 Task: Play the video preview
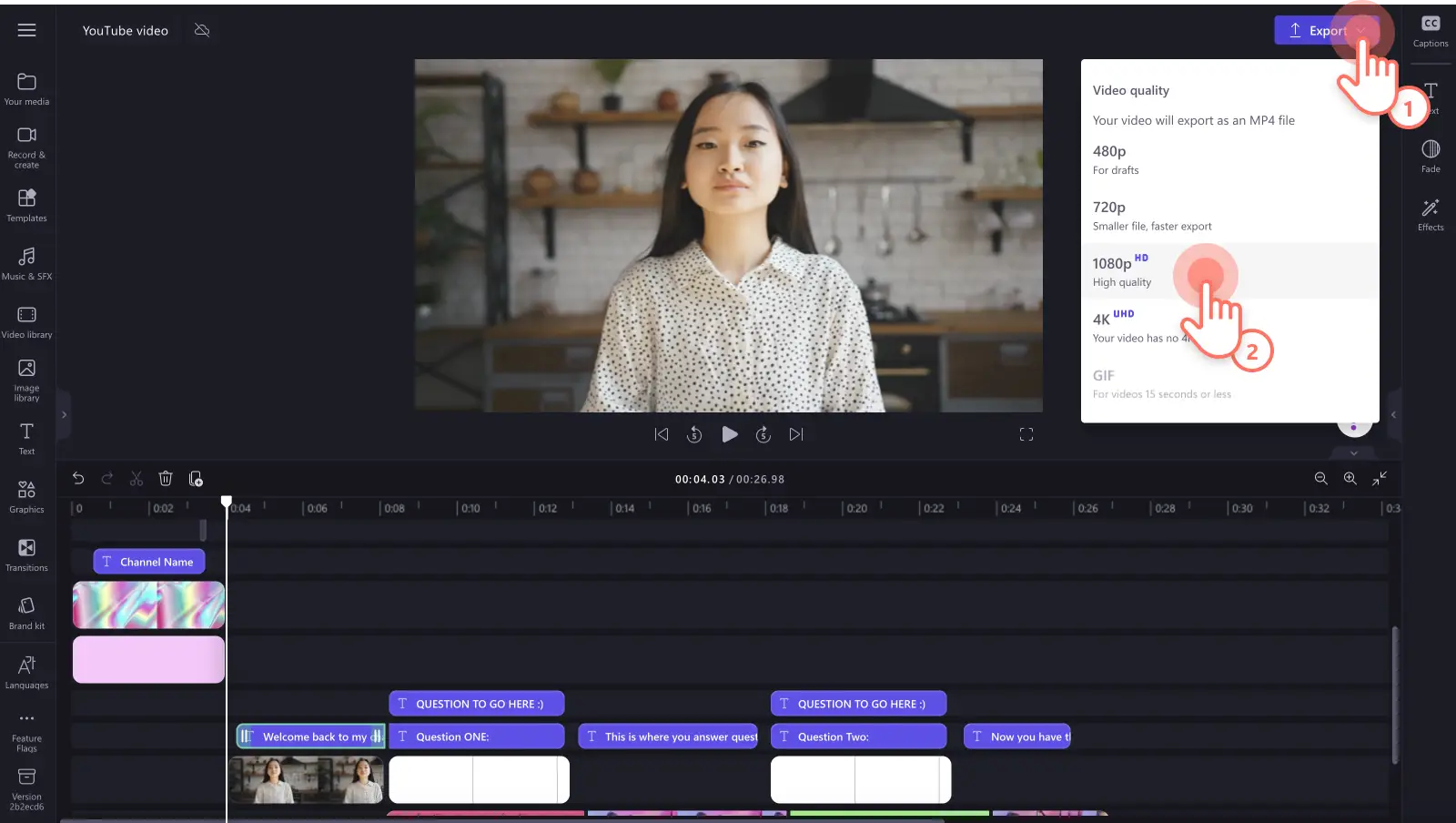[x=730, y=434]
